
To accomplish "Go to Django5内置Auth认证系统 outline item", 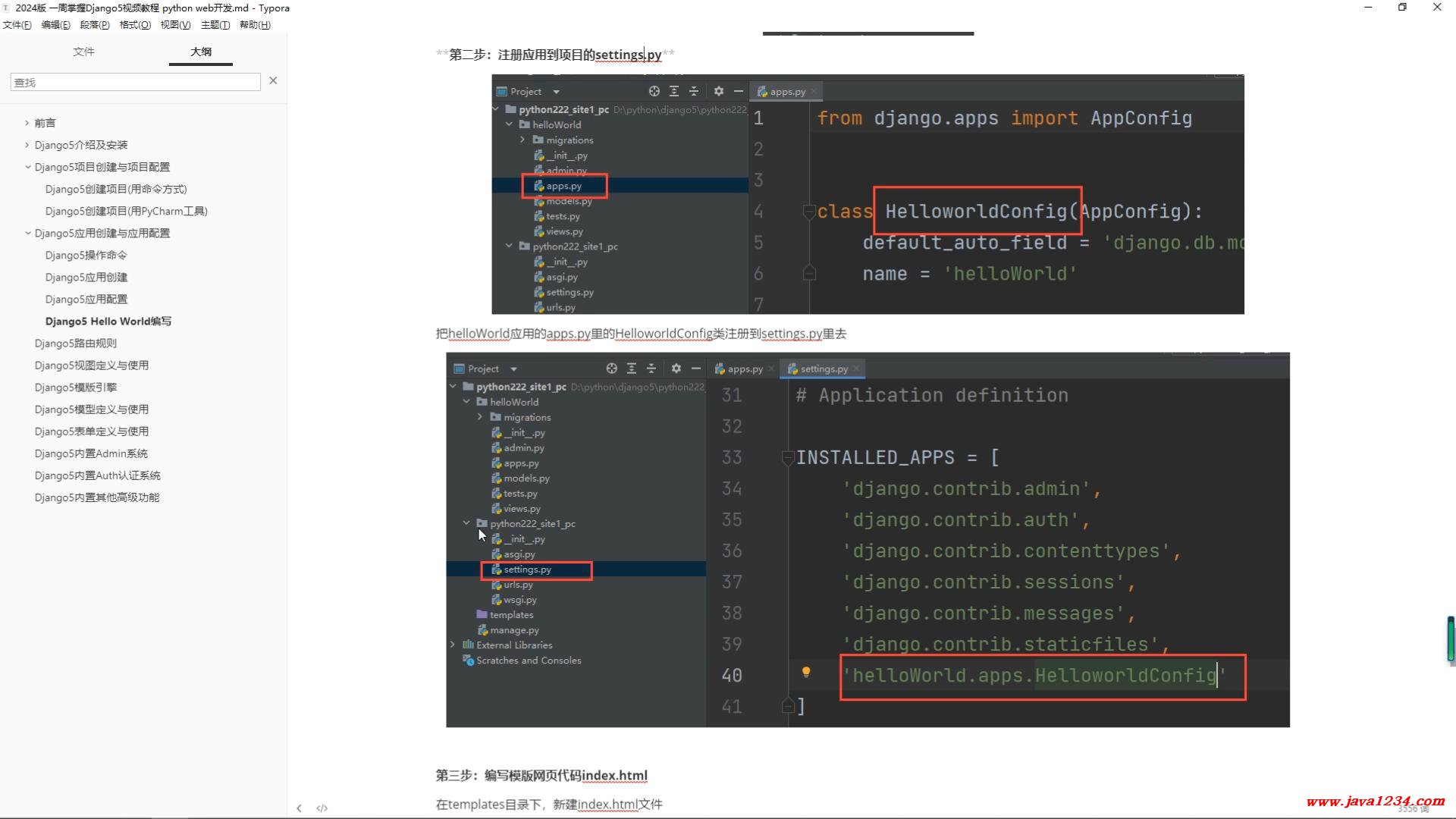I will 97,475.
